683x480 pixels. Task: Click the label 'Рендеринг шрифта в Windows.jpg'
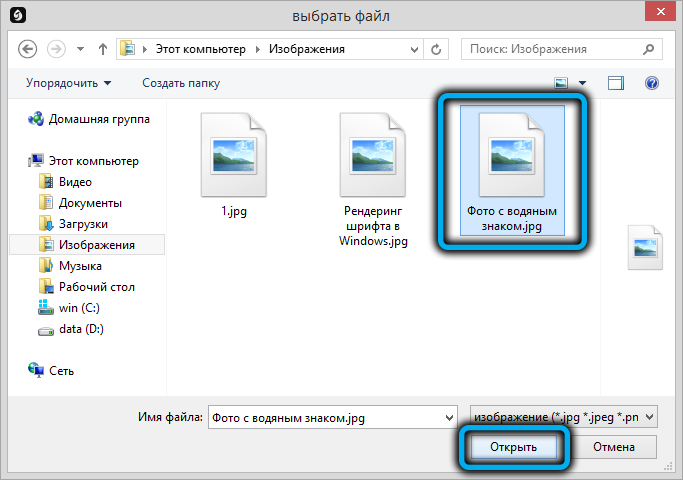(373, 226)
